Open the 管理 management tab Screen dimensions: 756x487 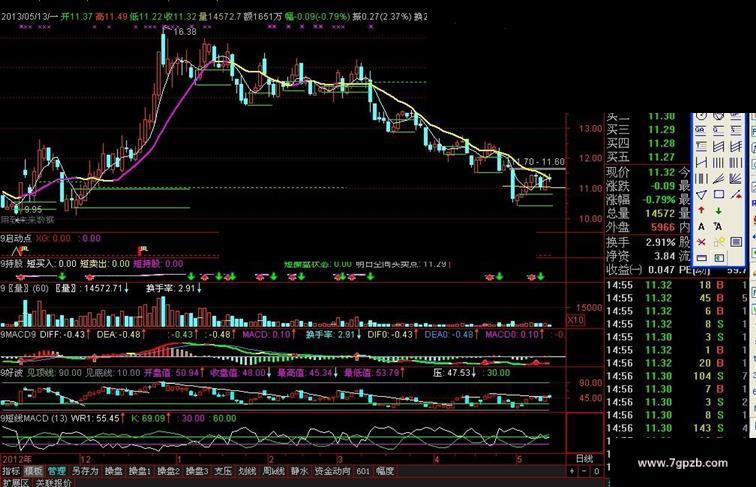click(56, 471)
